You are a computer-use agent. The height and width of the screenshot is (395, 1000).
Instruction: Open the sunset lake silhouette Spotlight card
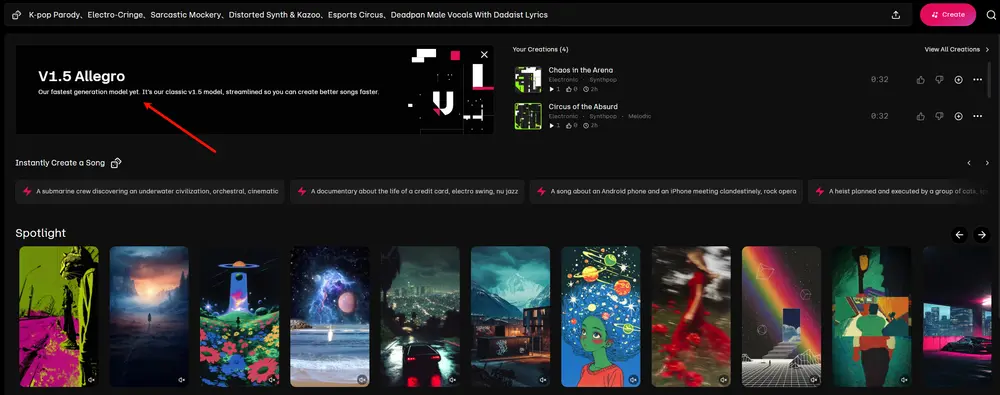click(x=149, y=317)
